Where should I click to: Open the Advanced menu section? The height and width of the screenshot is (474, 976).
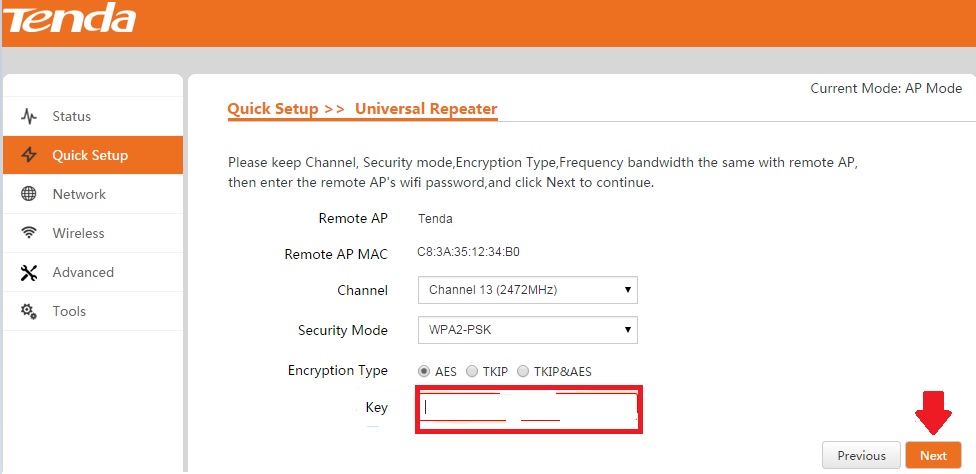click(83, 272)
